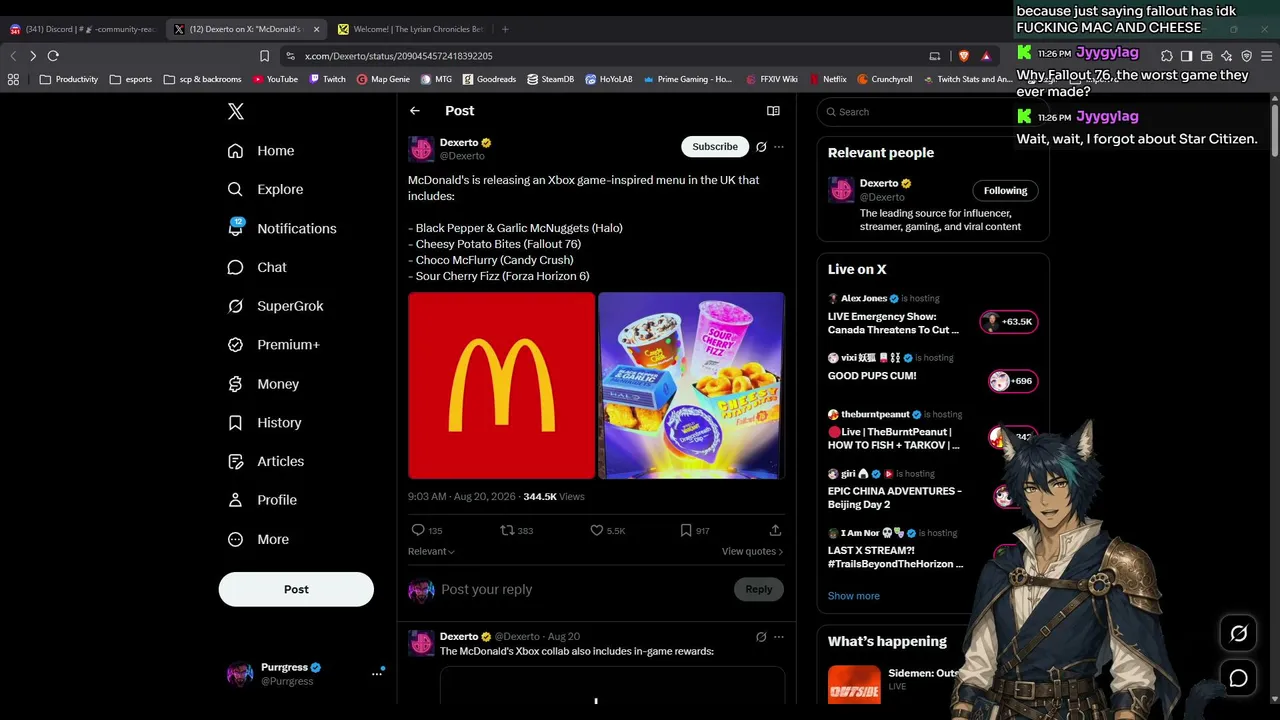Screen dimensions: 1280x720
Task: Join Alex Jones live with +63.5K listeners
Action: click(1008, 322)
